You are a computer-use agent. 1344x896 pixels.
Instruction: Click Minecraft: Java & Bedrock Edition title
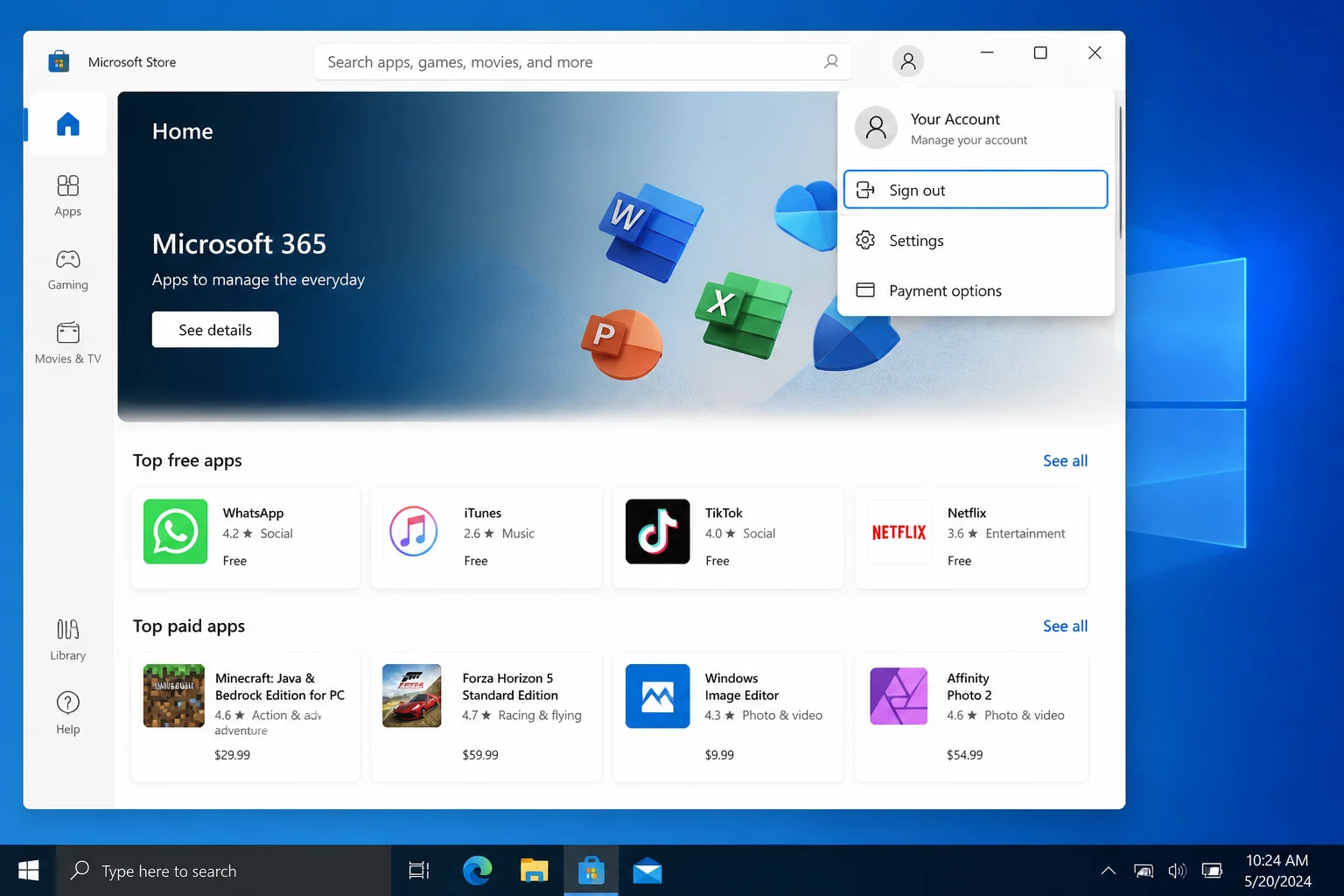point(280,686)
